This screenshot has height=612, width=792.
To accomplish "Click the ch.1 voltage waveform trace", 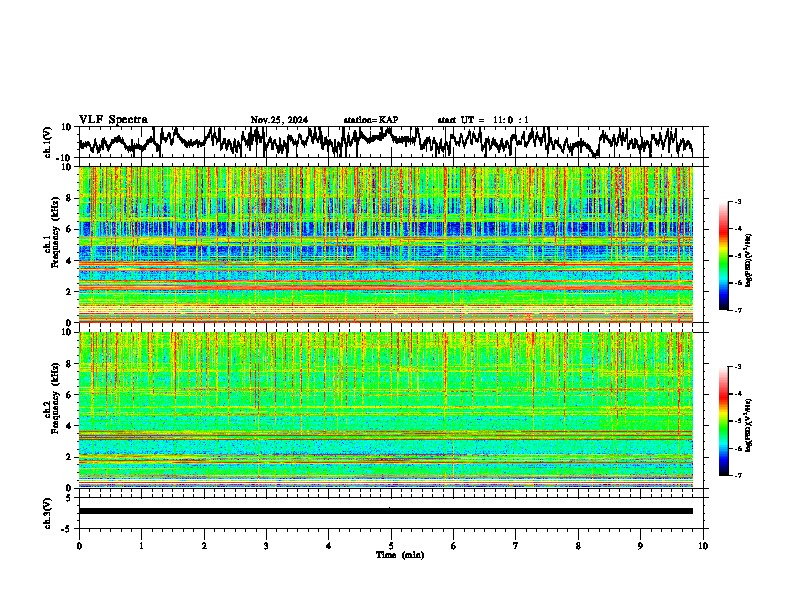I will 385,142.
